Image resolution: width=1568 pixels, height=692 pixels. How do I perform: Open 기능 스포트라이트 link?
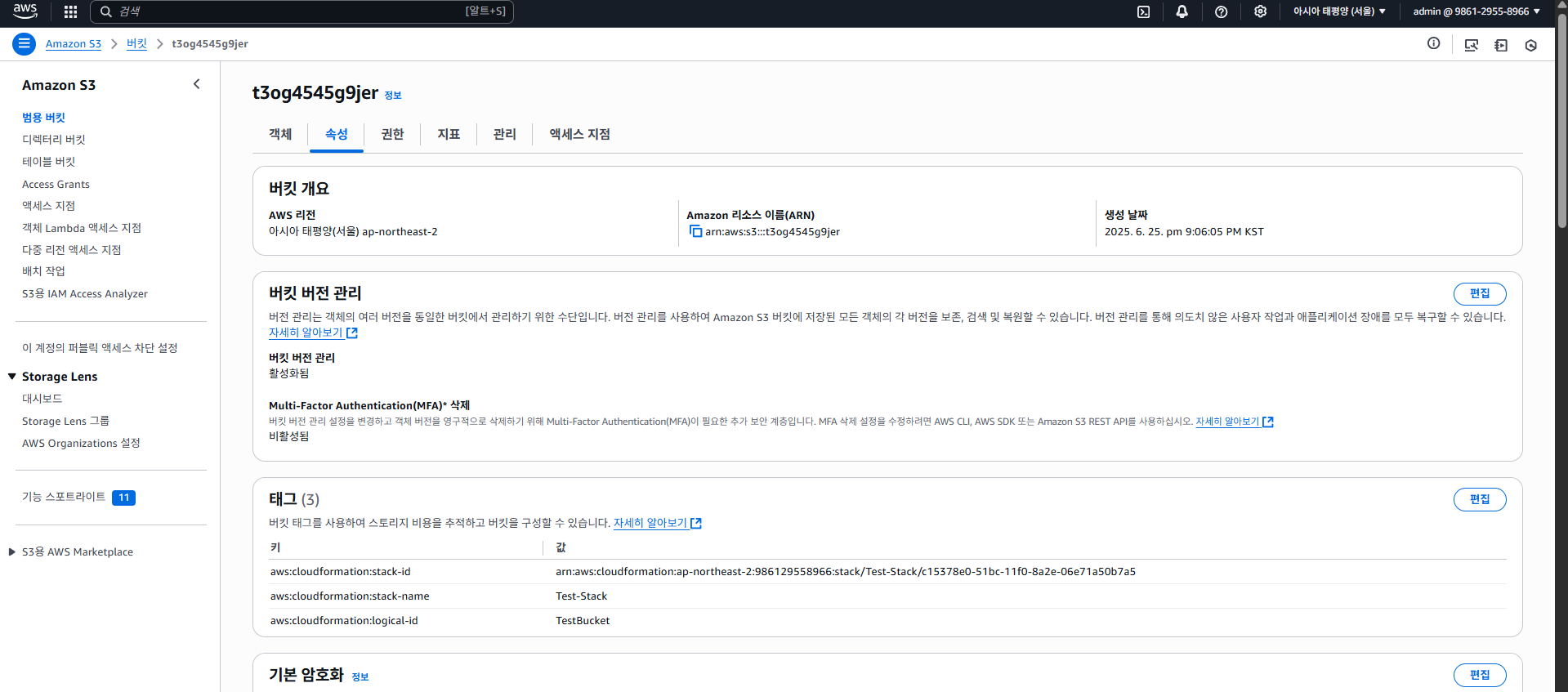tap(64, 497)
